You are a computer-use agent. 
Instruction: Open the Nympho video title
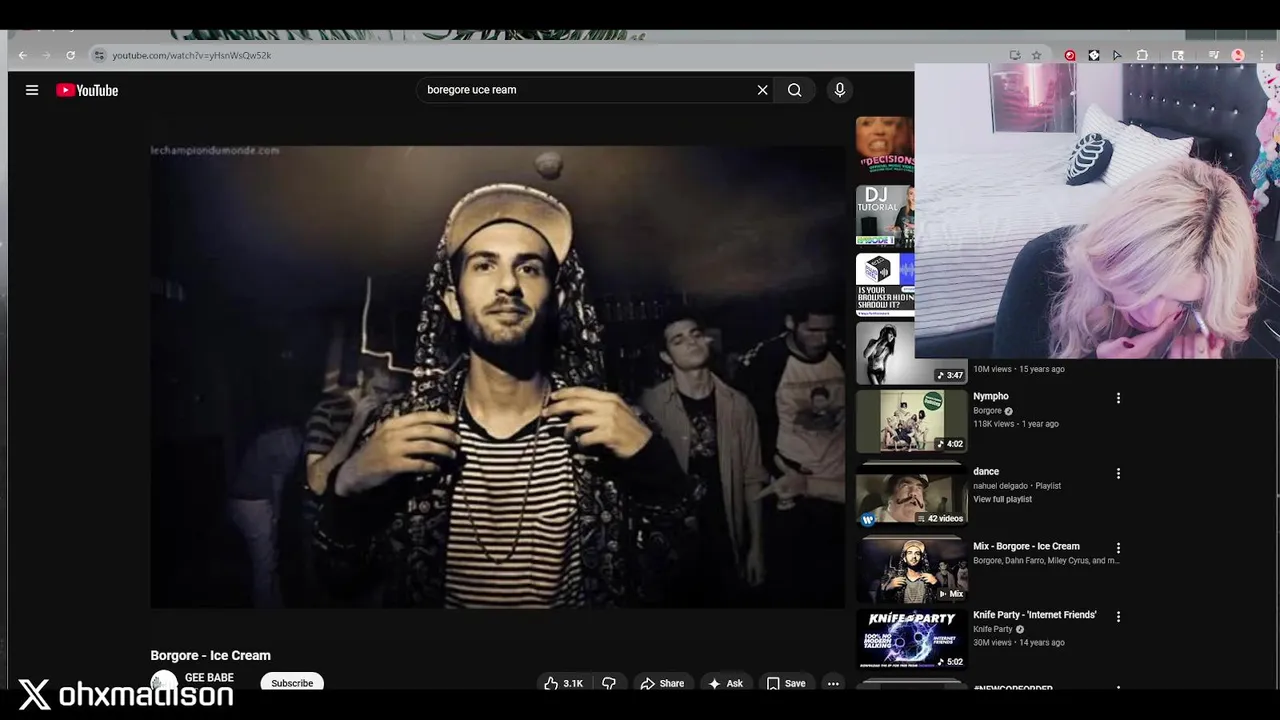click(x=991, y=396)
